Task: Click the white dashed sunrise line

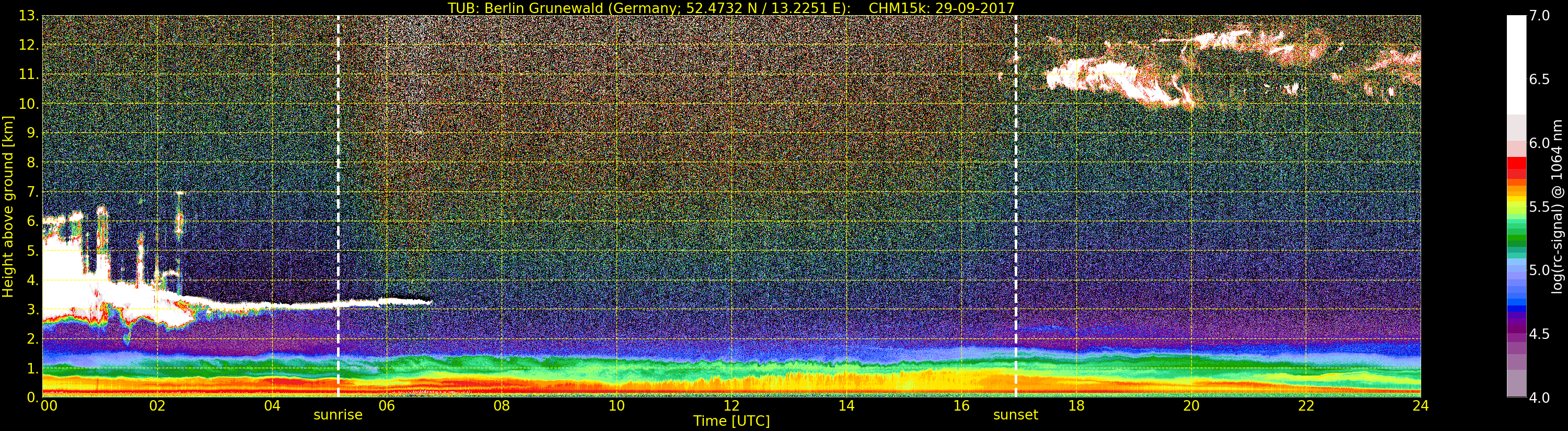Action: coord(339,206)
